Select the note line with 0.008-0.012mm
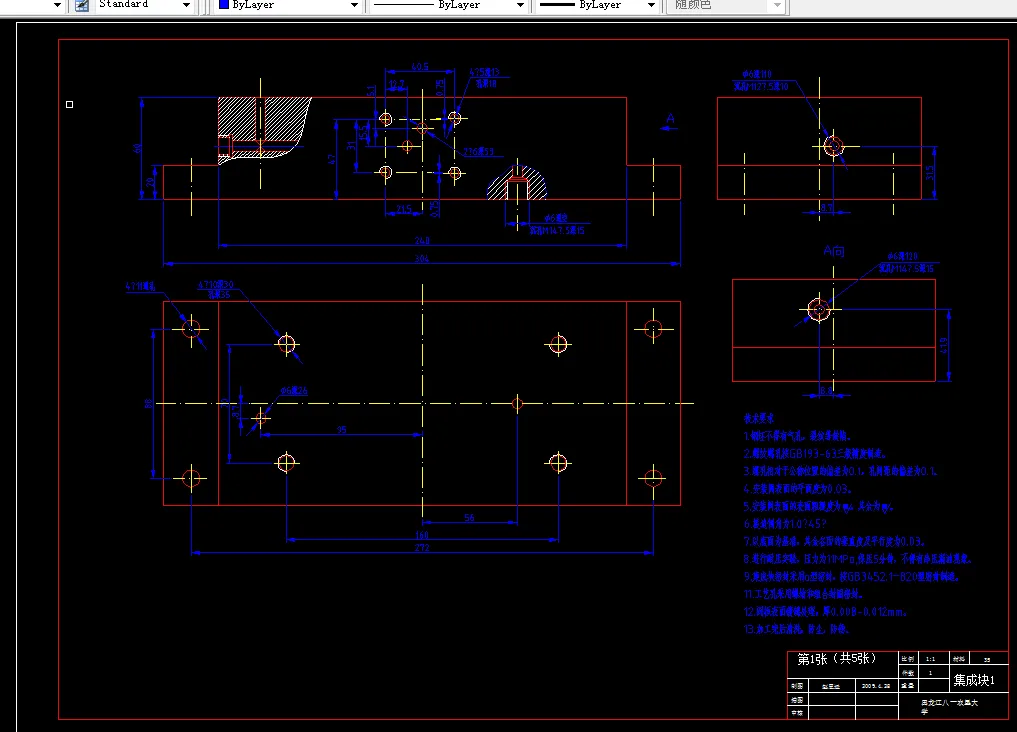Viewport: 1017px width, 732px height. [825, 611]
